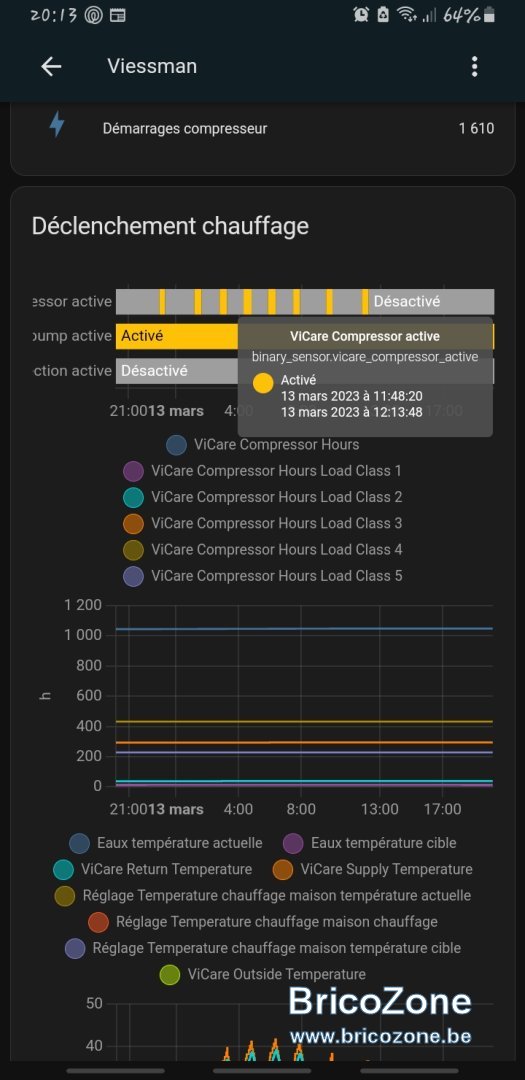Tap the Wi-Fi icon in status bar
The width and height of the screenshot is (525, 1080).
click(408, 15)
